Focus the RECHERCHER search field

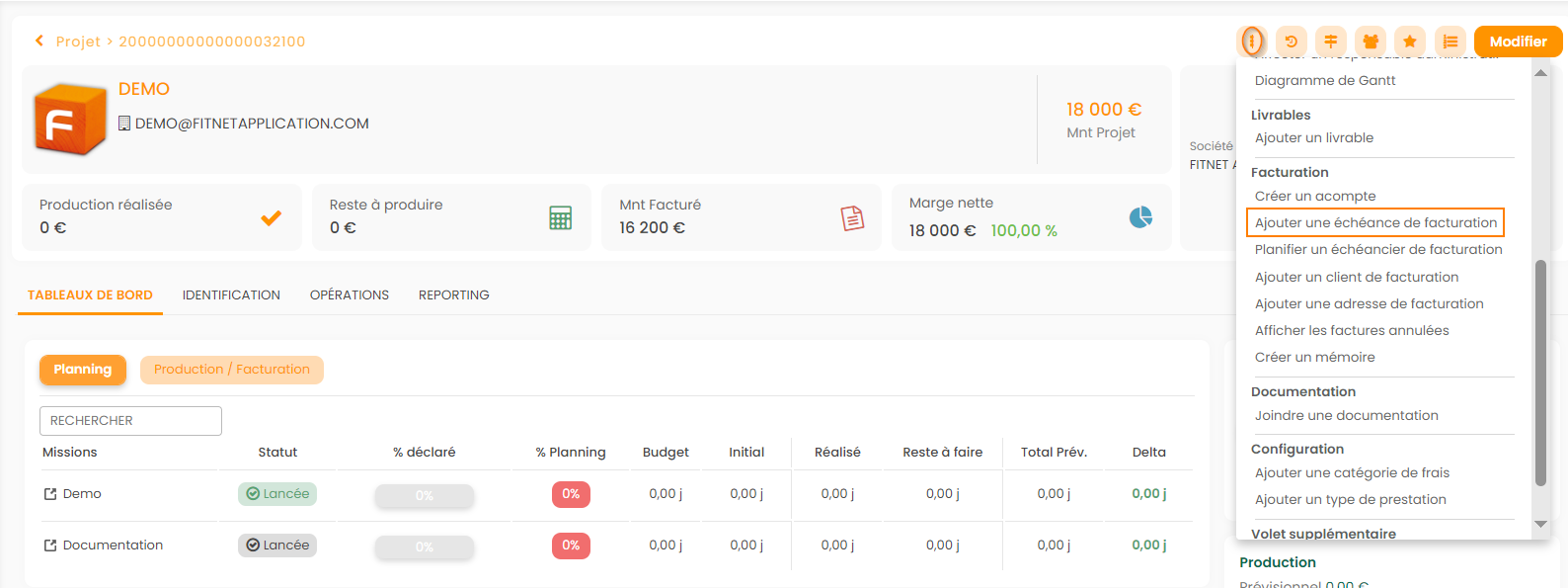coord(130,421)
